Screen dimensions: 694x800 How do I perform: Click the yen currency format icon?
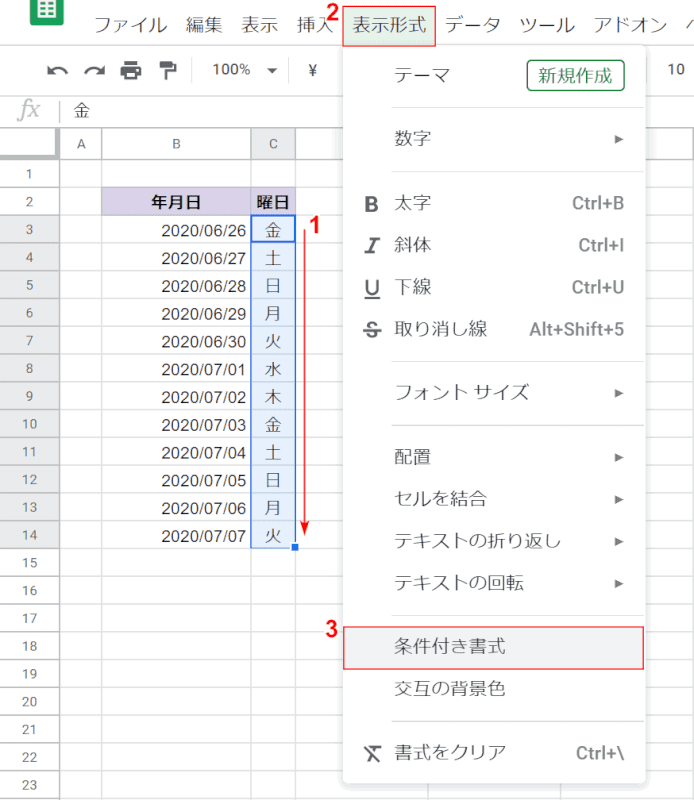(x=313, y=70)
